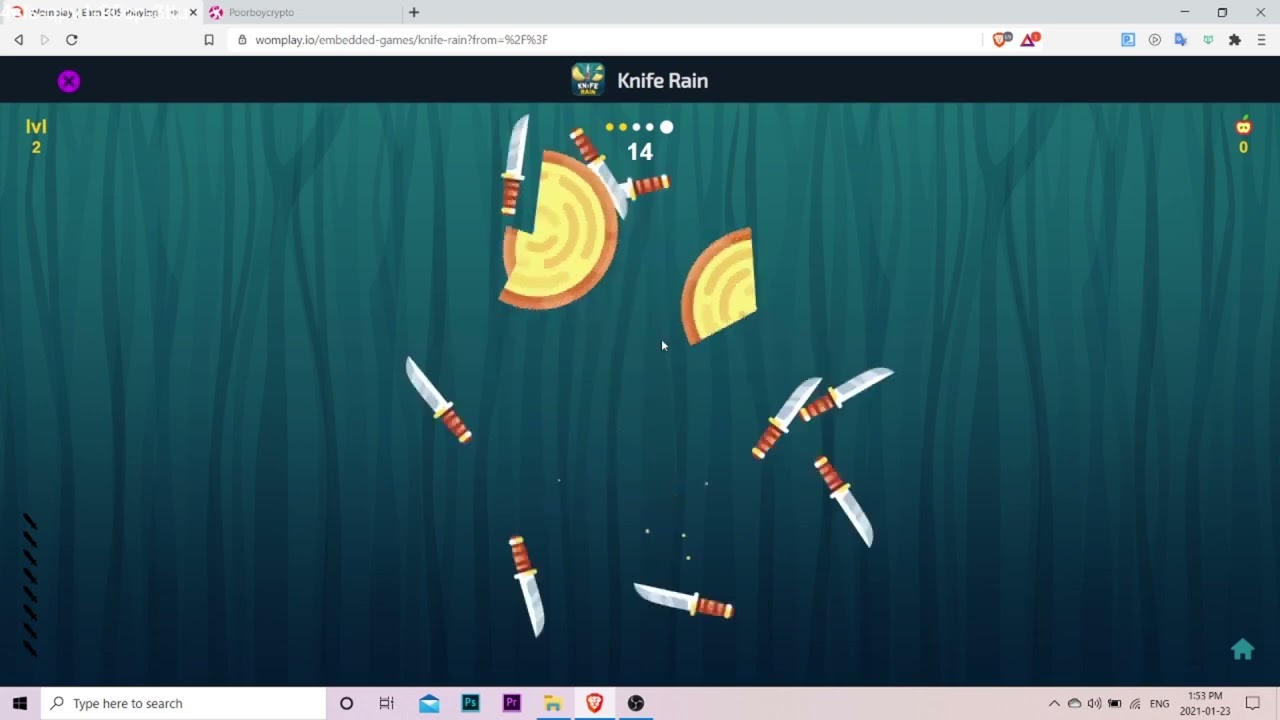Close the game with the purple X button
Image resolution: width=1280 pixels, height=720 pixels.
68,81
